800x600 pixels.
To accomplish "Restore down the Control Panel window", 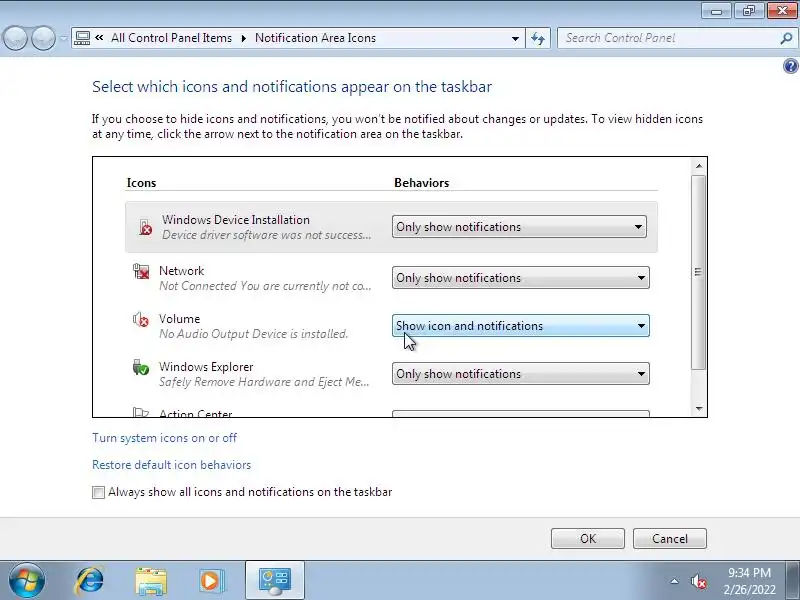I will [748, 11].
